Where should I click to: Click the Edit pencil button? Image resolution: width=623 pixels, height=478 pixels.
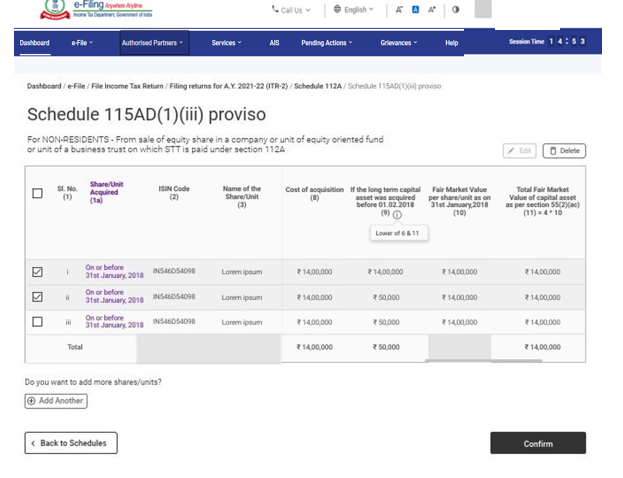pos(519,151)
